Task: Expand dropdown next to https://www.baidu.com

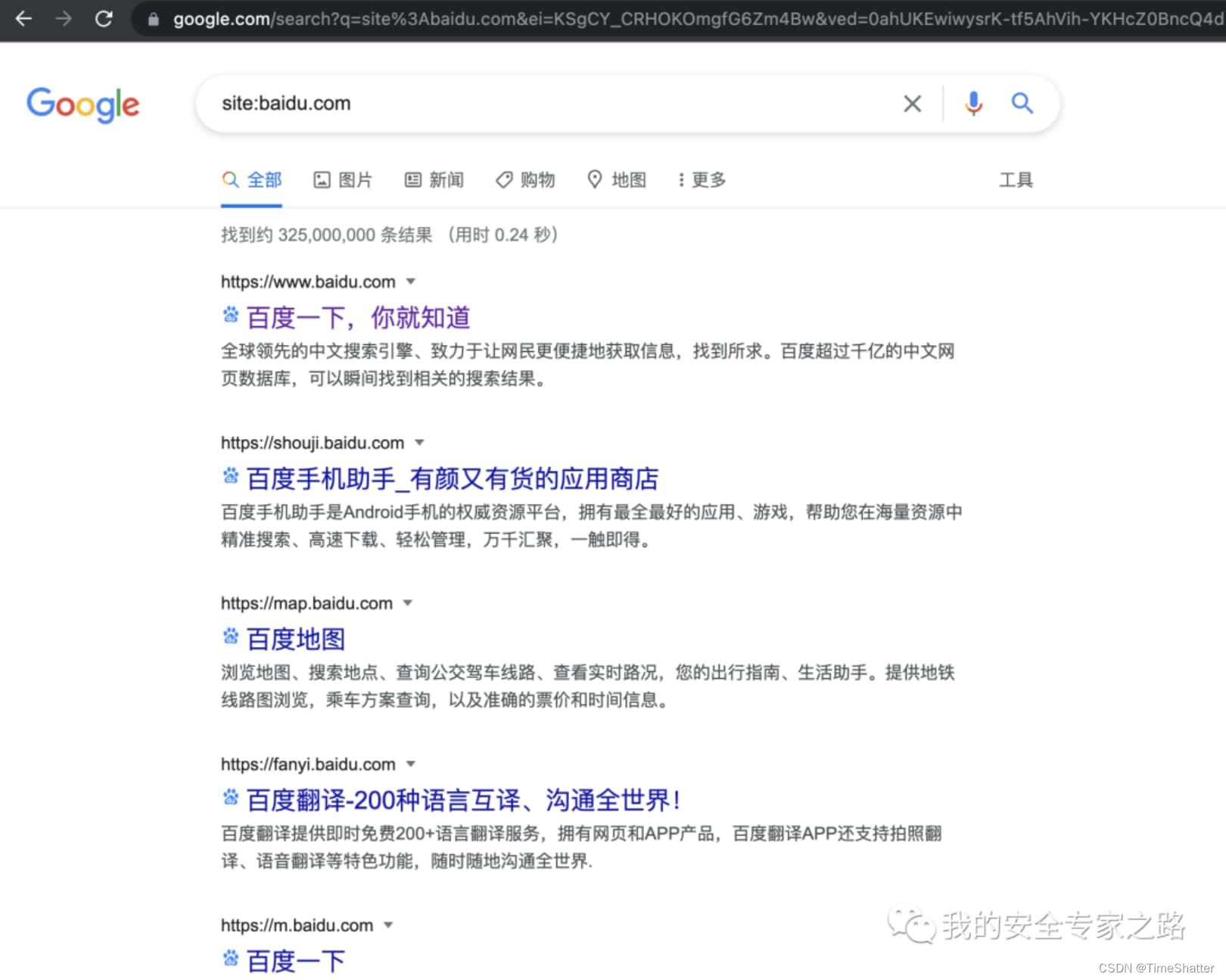Action: coord(411,282)
